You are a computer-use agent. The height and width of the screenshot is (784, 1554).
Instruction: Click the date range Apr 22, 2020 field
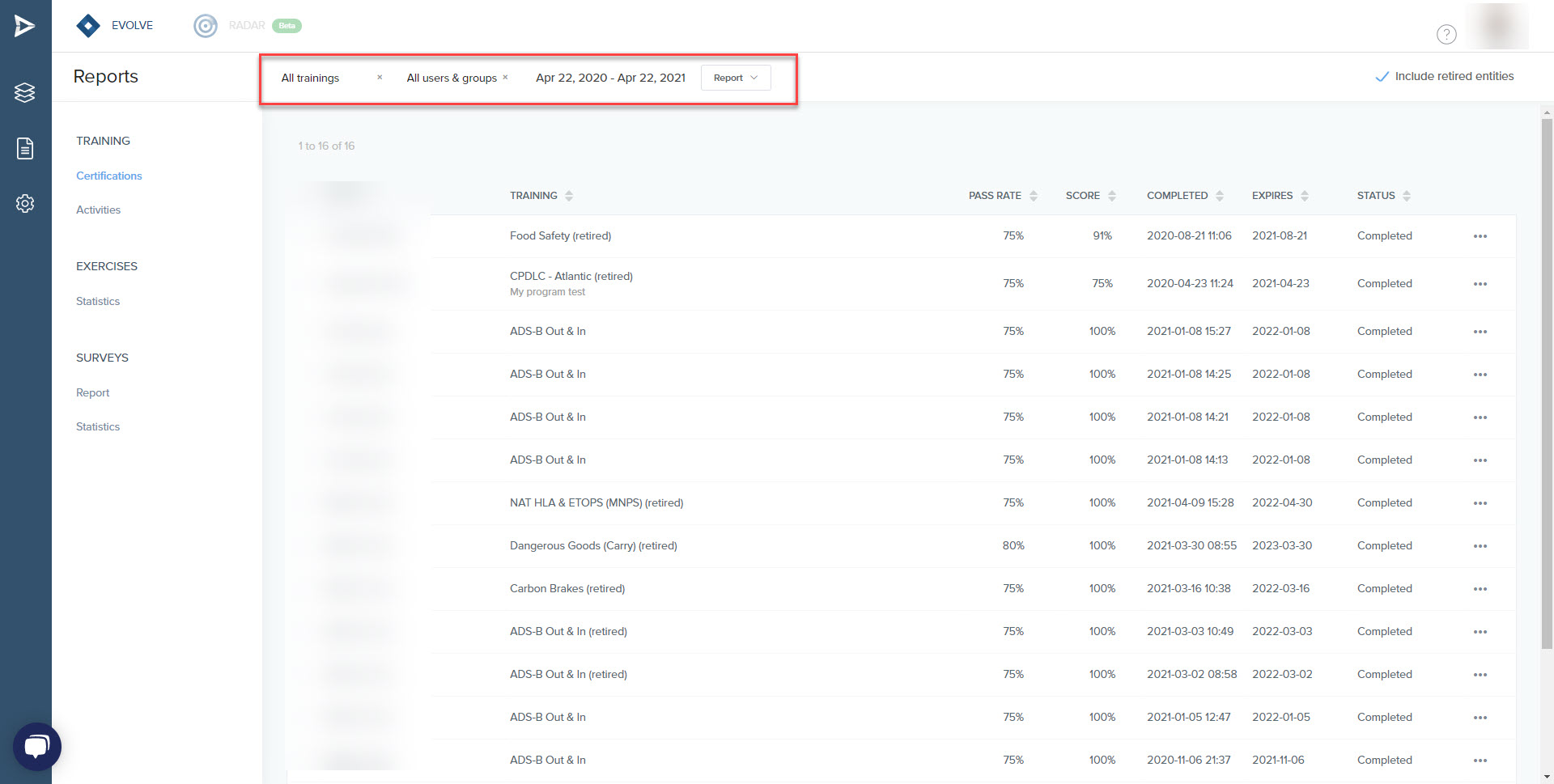[x=610, y=78]
